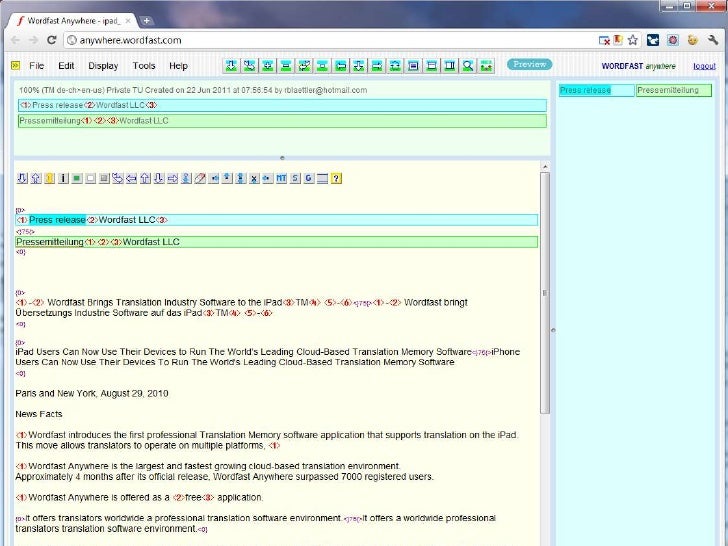Click the green square icon
Viewport: 728px width, 546px height.
pos(77,178)
